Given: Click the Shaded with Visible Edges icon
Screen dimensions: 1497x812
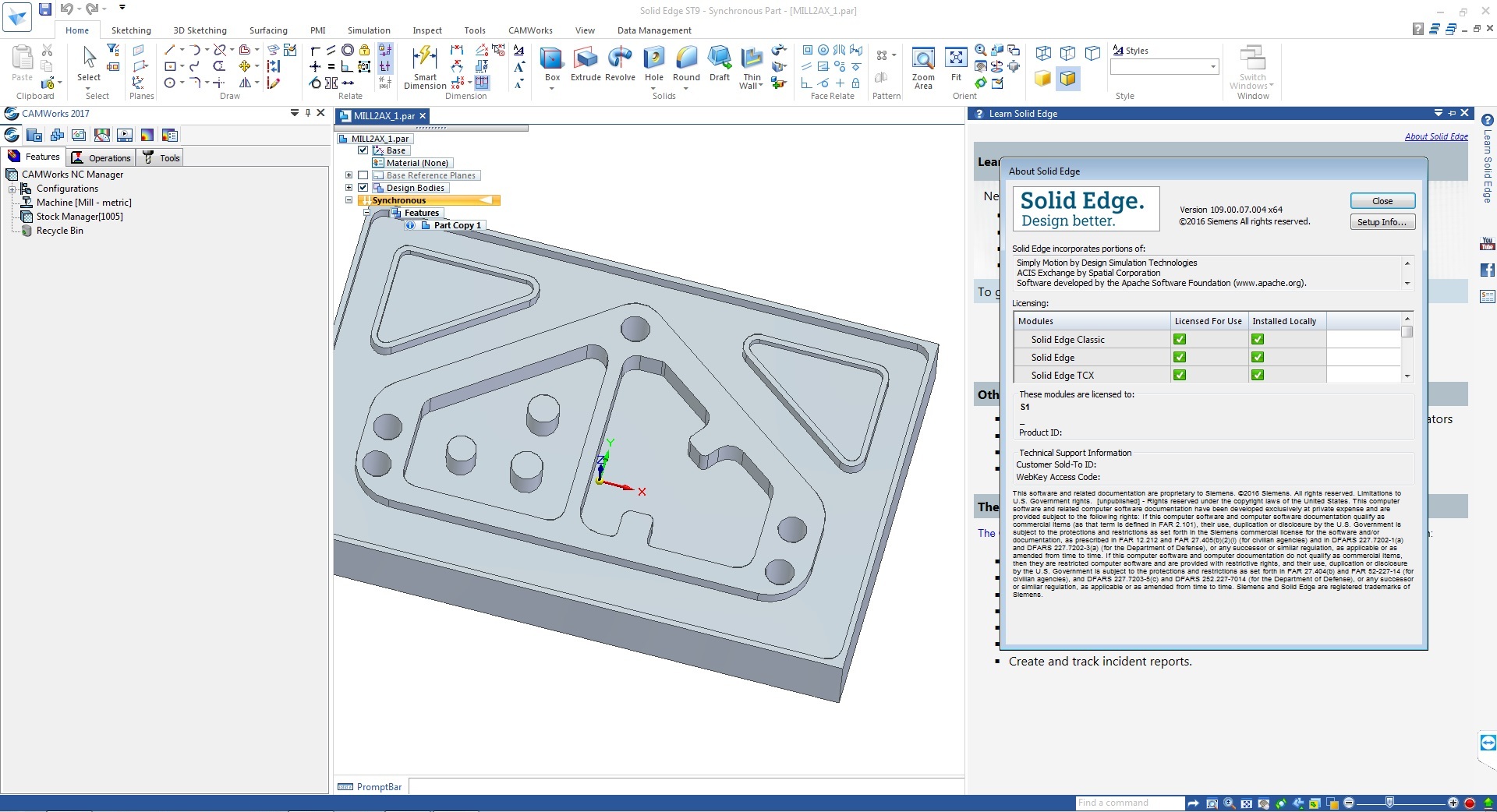Looking at the screenshot, I should click(x=1068, y=78).
